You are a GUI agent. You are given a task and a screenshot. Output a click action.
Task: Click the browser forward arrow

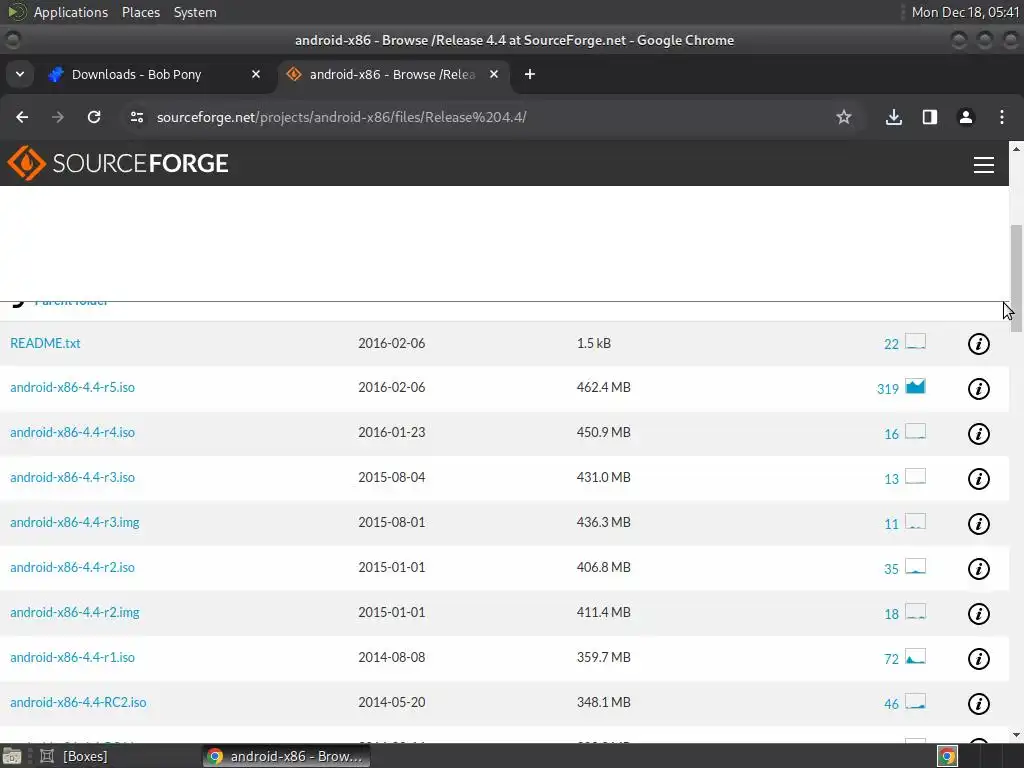coord(58,117)
